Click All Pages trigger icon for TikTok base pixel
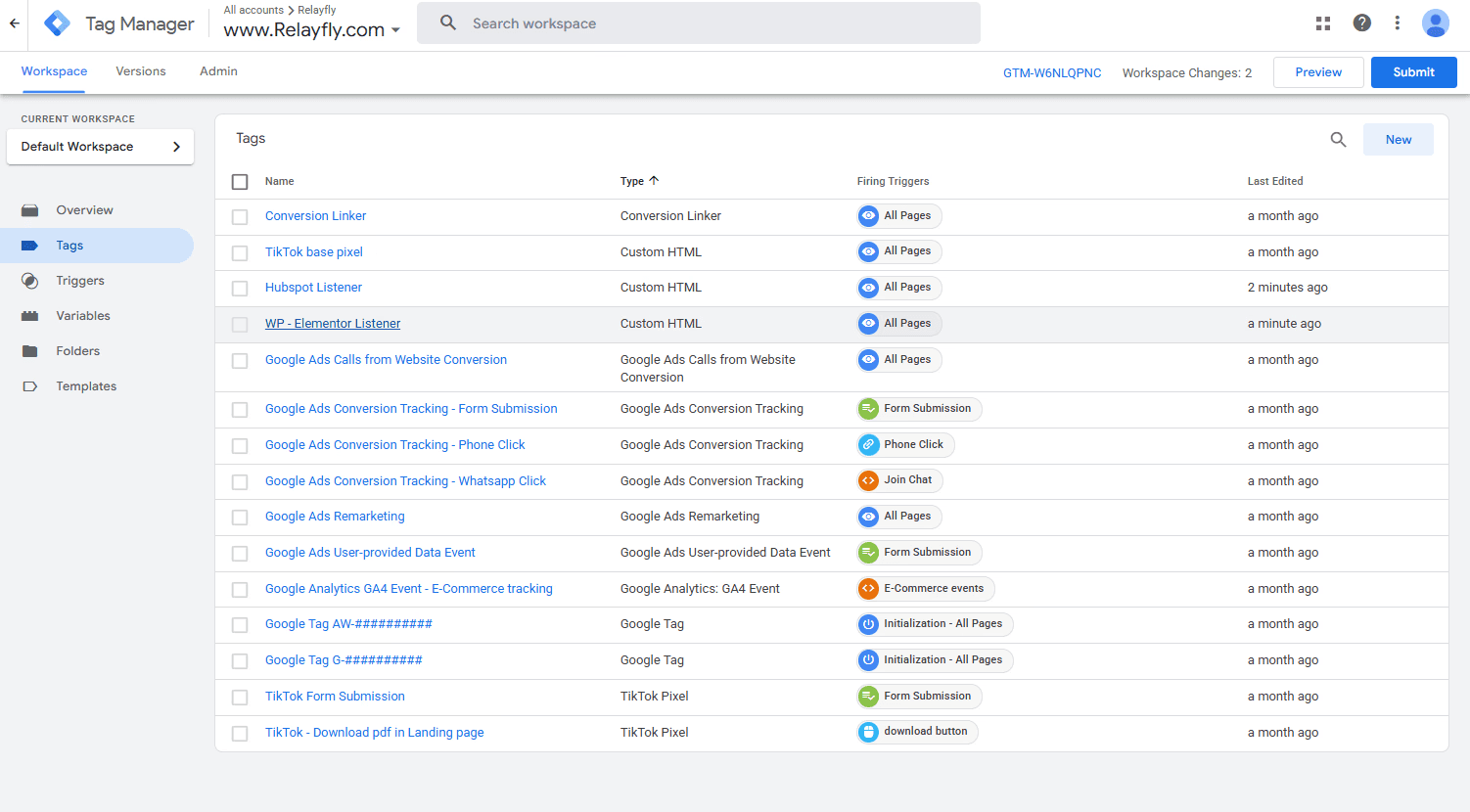1470x812 pixels. tap(868, 252)
